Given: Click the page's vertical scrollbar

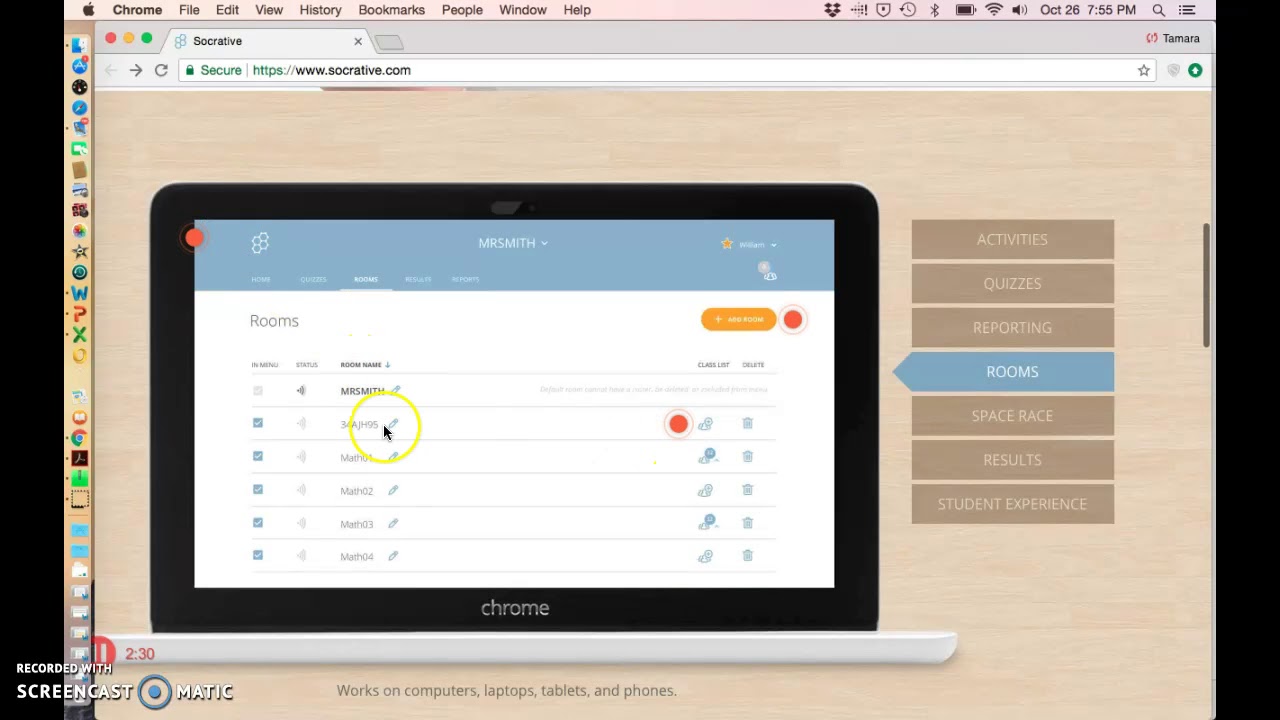Looking at the screenshot, I should tap(1207, 285).
